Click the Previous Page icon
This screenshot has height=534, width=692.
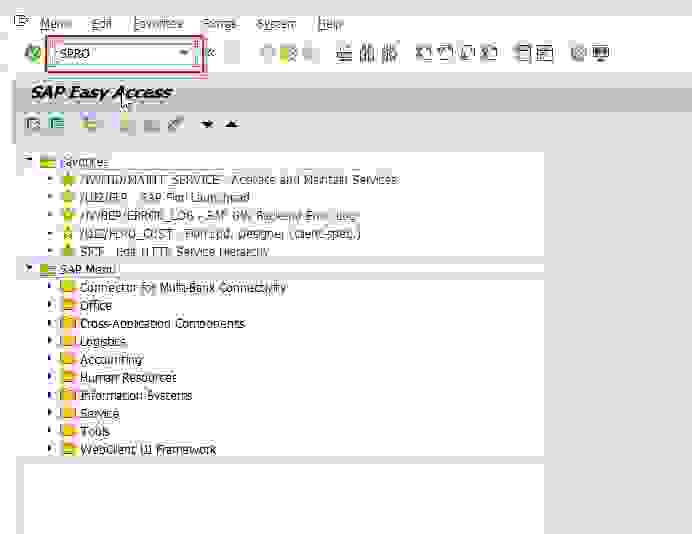pyautogui.click(x=445, y=53)
